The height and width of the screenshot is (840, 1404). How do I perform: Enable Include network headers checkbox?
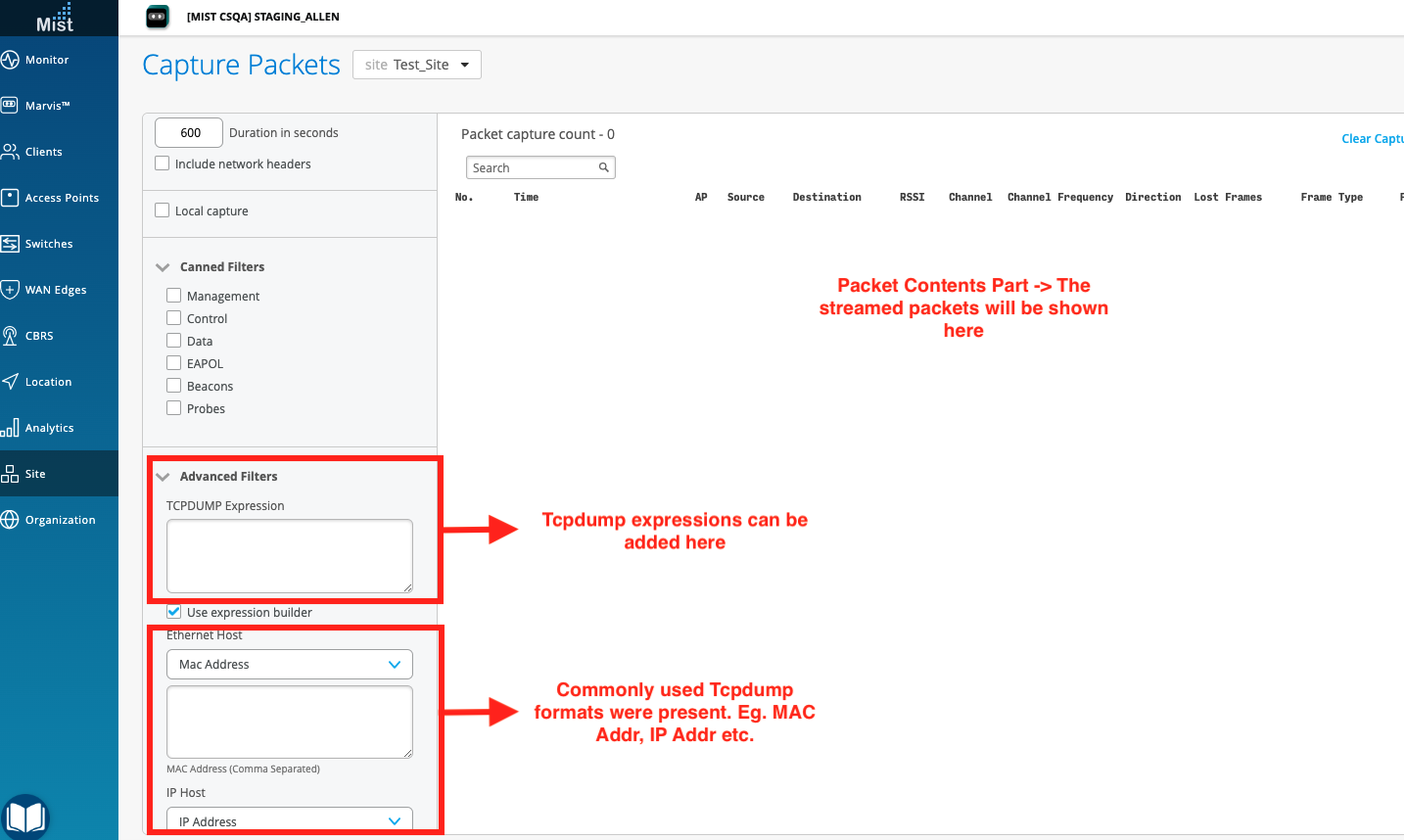[x=163, y=163]
